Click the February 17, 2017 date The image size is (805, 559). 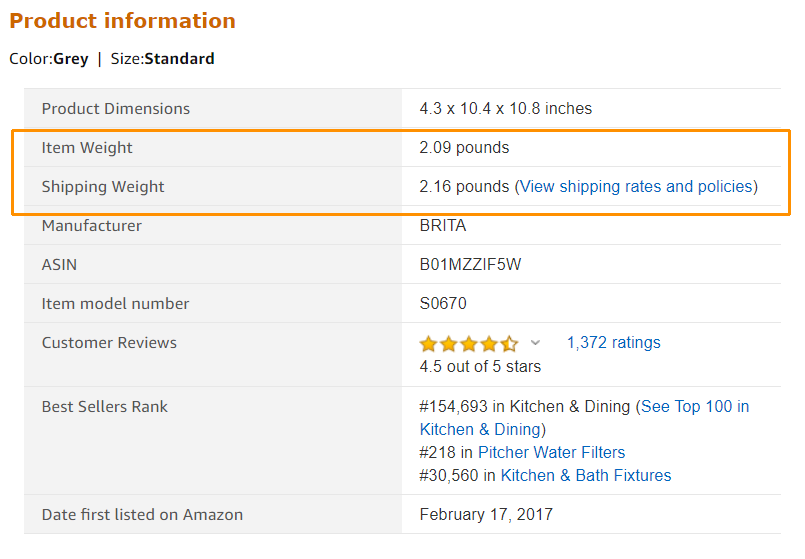pyautogui.click(x=486, y=514)
